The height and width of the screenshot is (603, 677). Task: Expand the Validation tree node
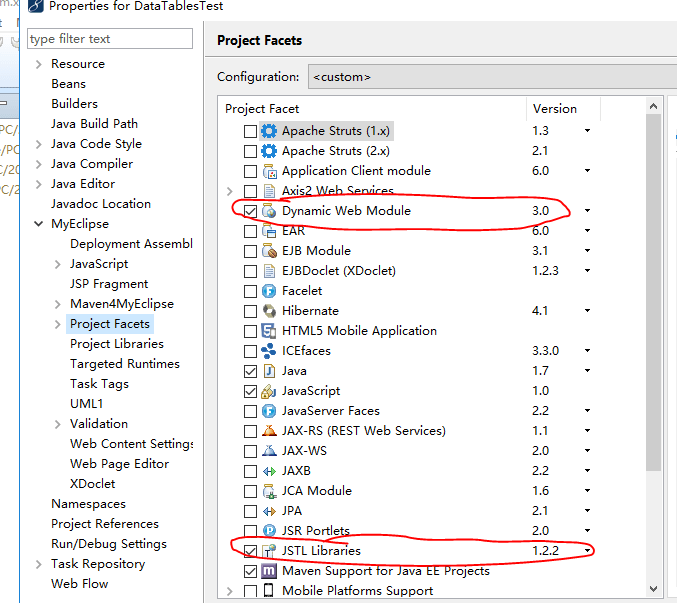(57, 424)
